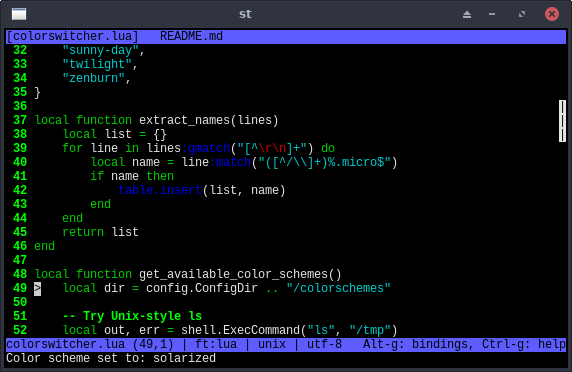The width and height of the screenshot is (572, 372).
Task: Click the editor scrollbar thumb
Action: click(x=562, y=121)
